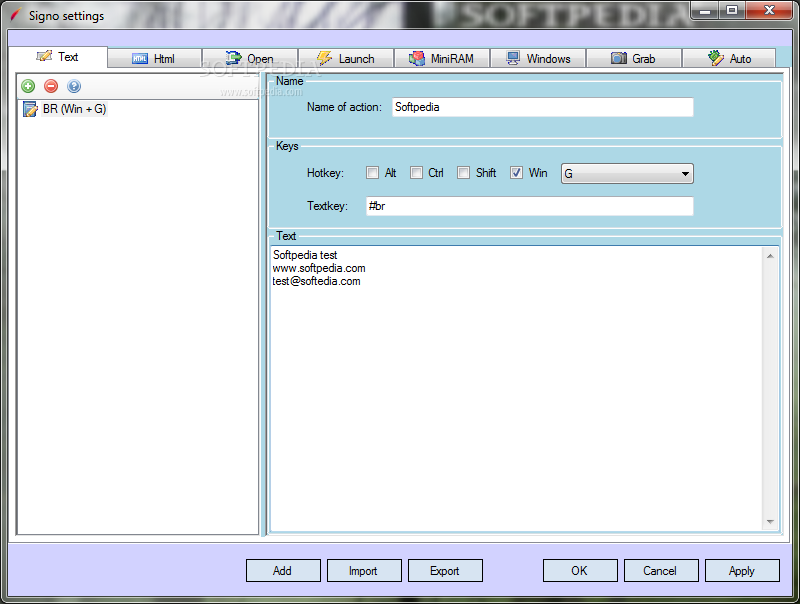Click the Import button
800x604 pixels.
[364, 570]
